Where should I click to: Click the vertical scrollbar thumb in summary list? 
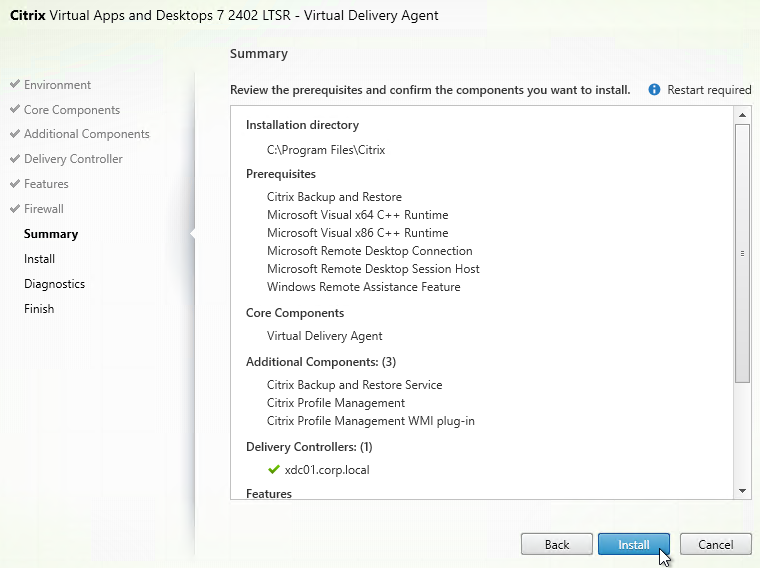tap(742, 253)
